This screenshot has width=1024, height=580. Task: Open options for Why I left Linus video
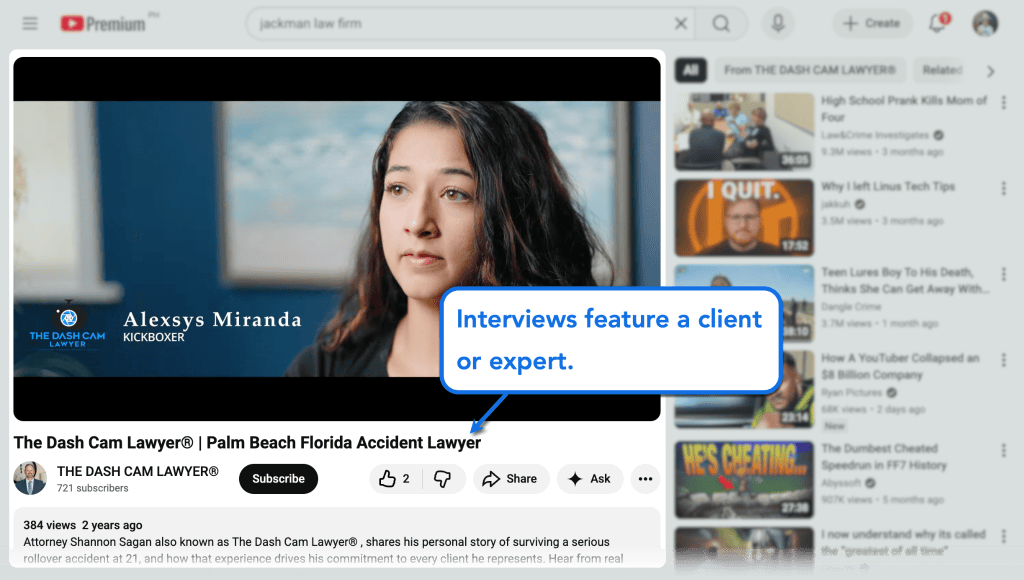pyautogui.click(x=1004, y=189)
